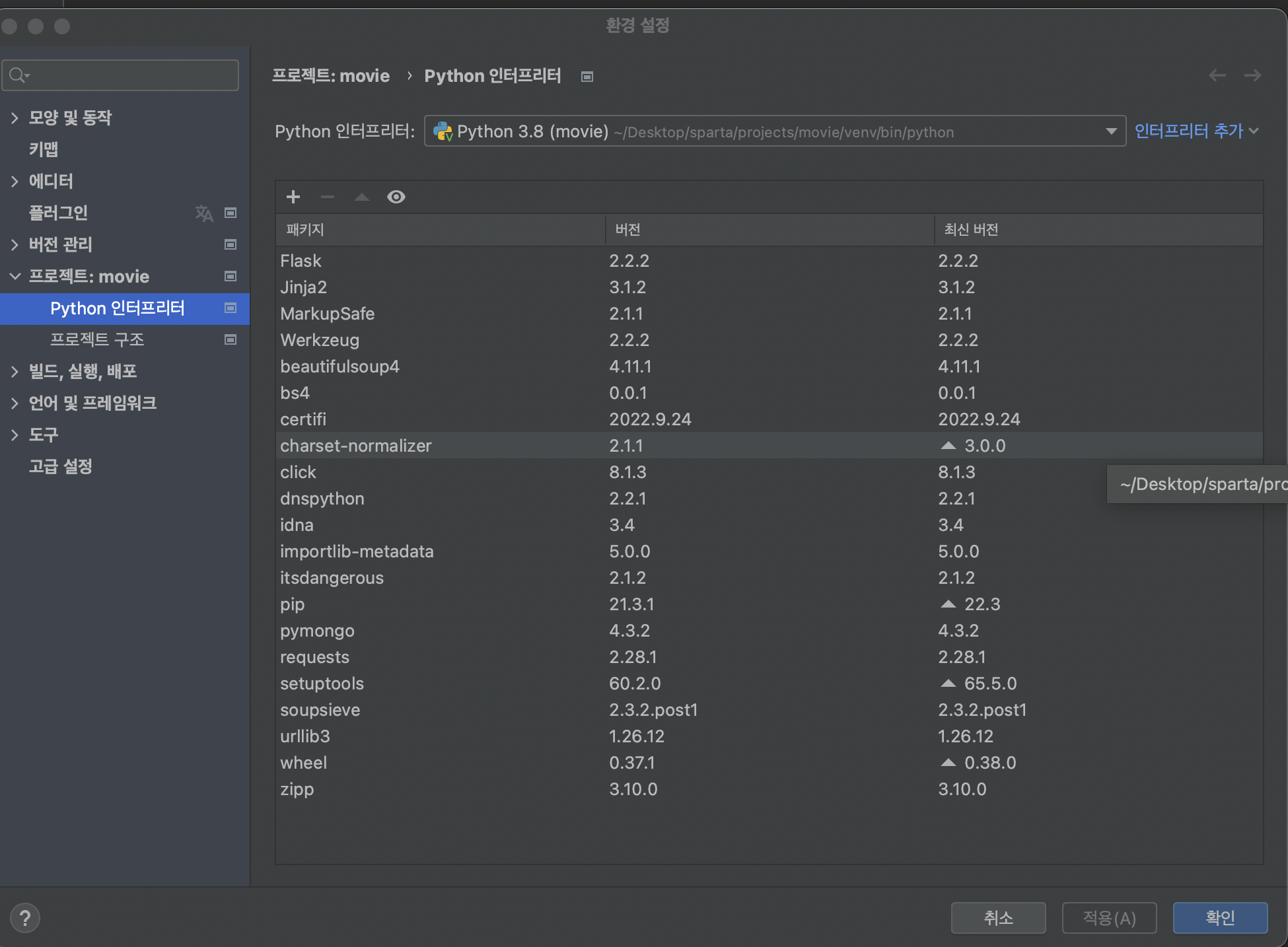
Task: Select the requests package row
Action: coord(769,657)
